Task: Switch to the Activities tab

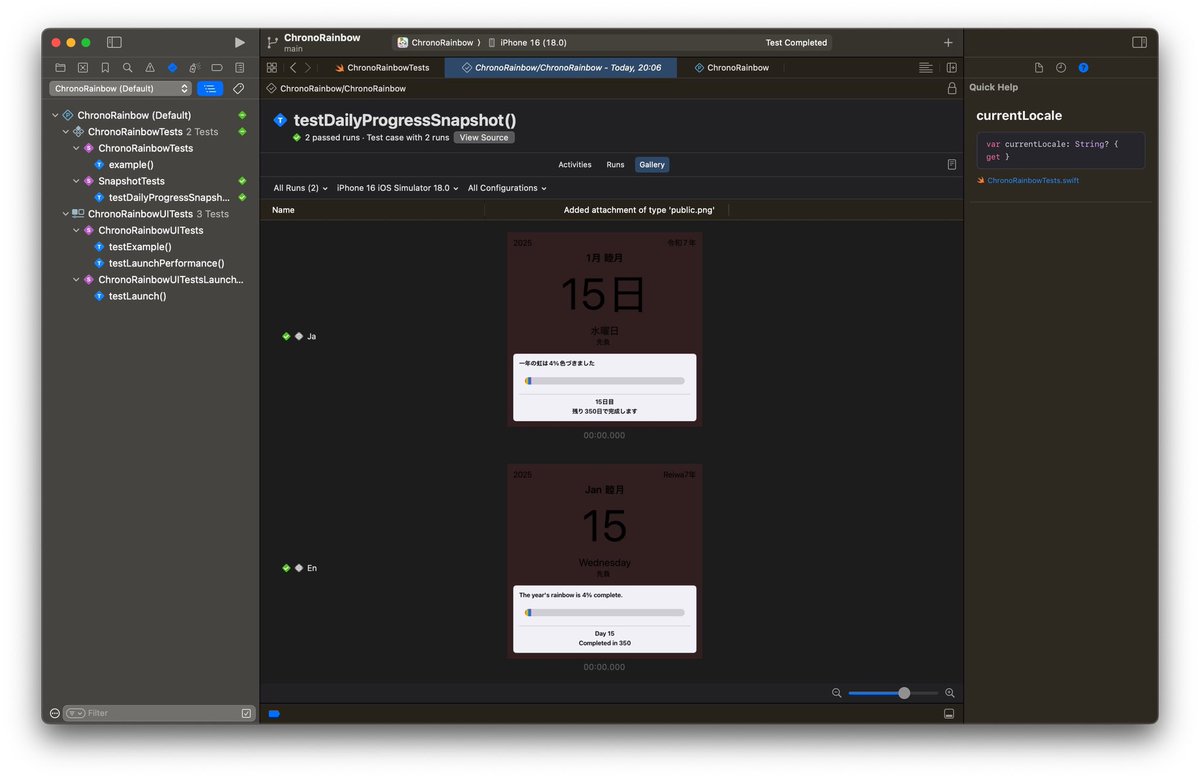Action: pyautogui.click(x=575, y=164)
